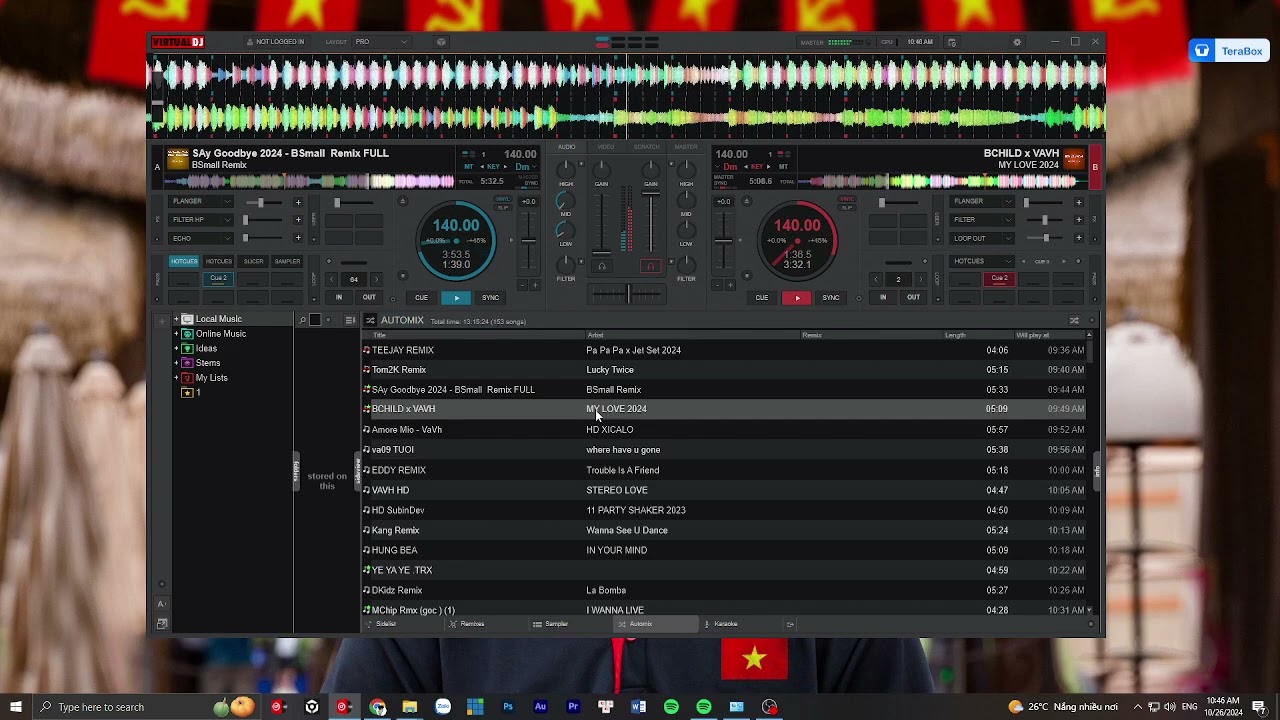The image size is (1280, 720).
Task: Click the deck B Loop Out plus button
Action: point(1078,238)
